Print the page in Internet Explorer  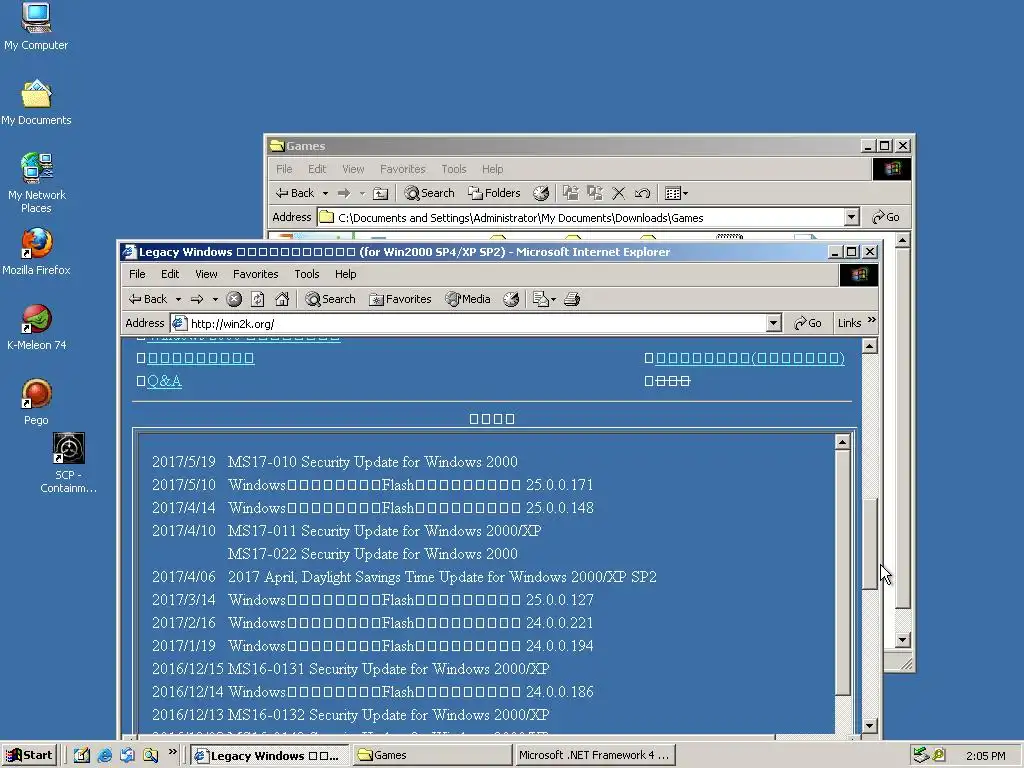[572, 299]
